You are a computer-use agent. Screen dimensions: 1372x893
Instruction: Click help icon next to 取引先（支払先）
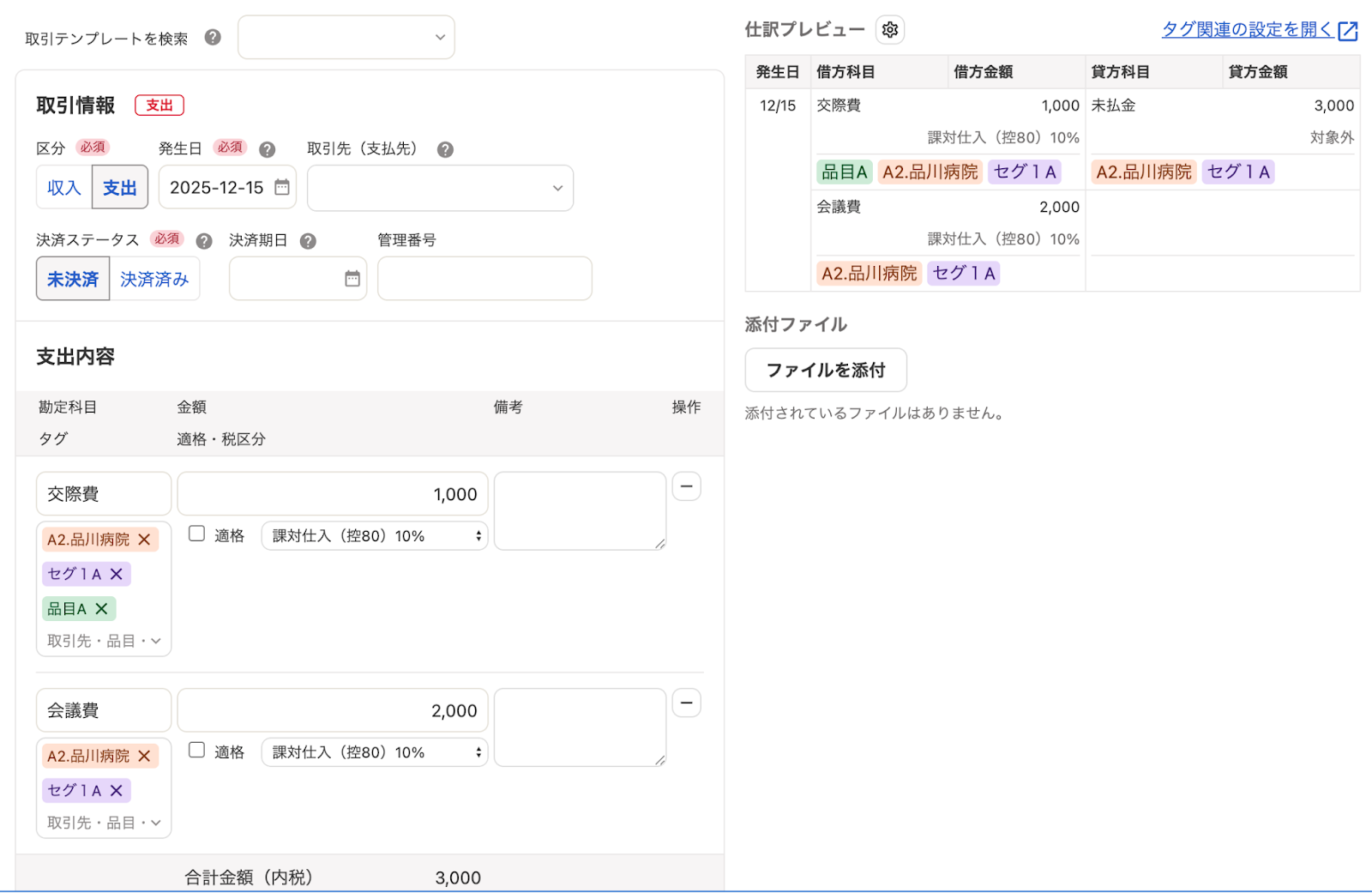[445, 149]
